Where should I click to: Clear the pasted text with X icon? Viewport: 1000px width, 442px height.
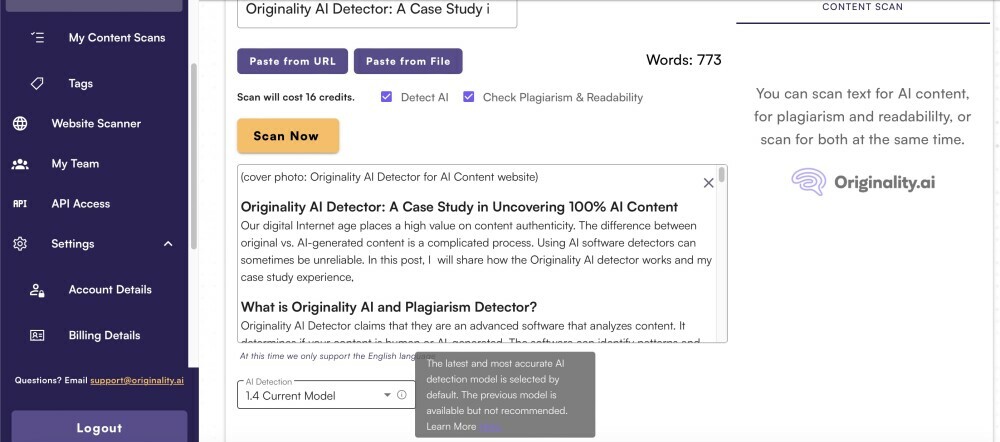tap(708, 183)
